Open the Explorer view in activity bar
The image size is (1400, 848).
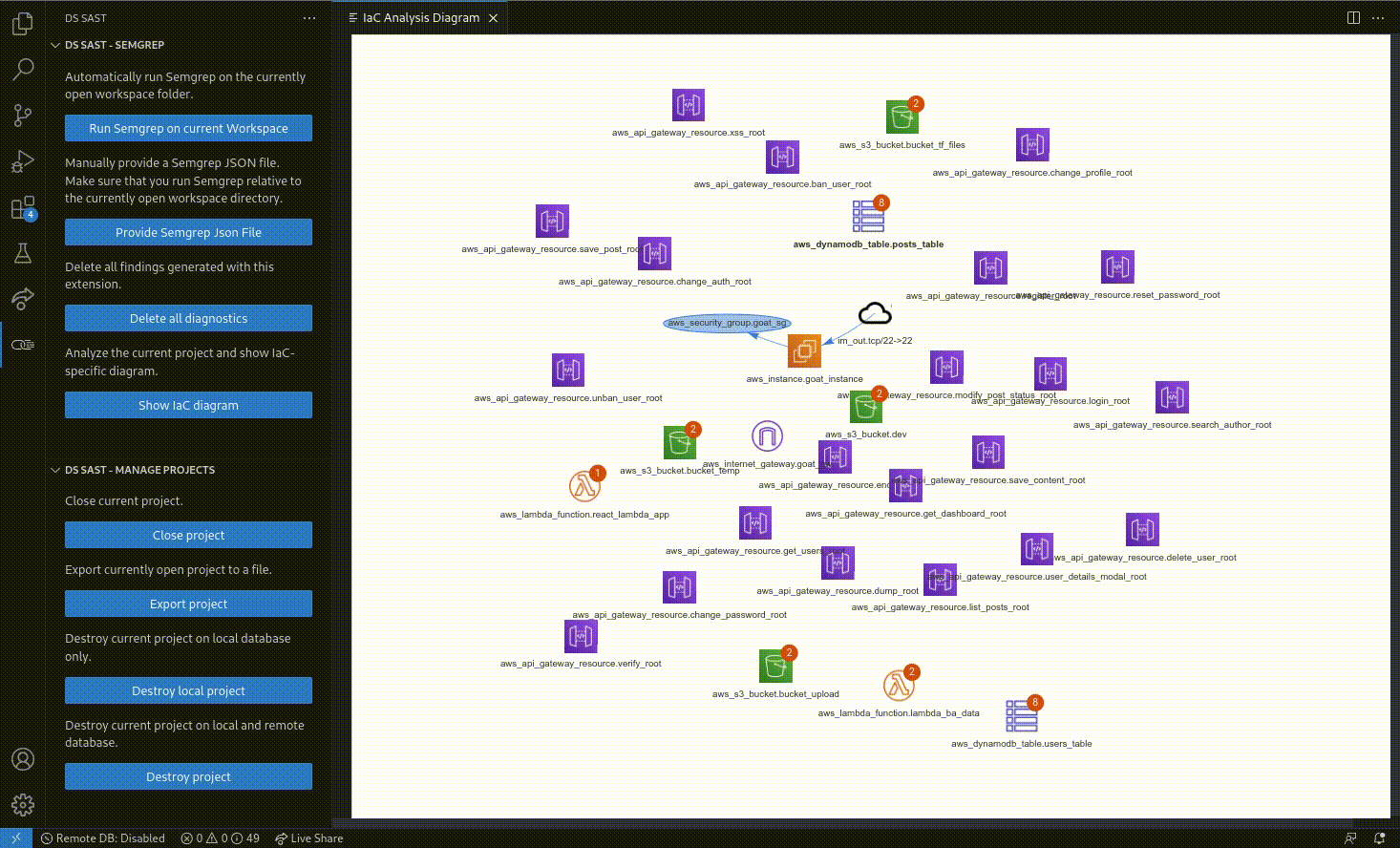pos(23,23)
